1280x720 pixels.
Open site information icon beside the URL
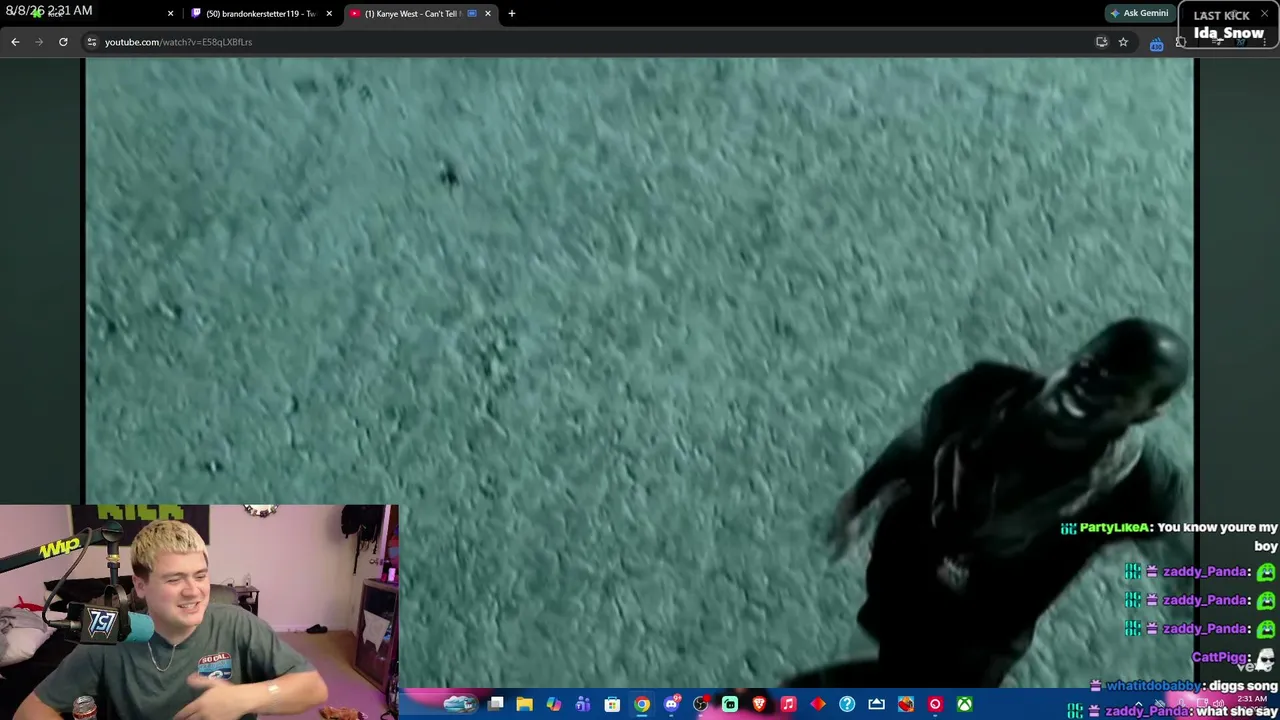tap(91, 42)
